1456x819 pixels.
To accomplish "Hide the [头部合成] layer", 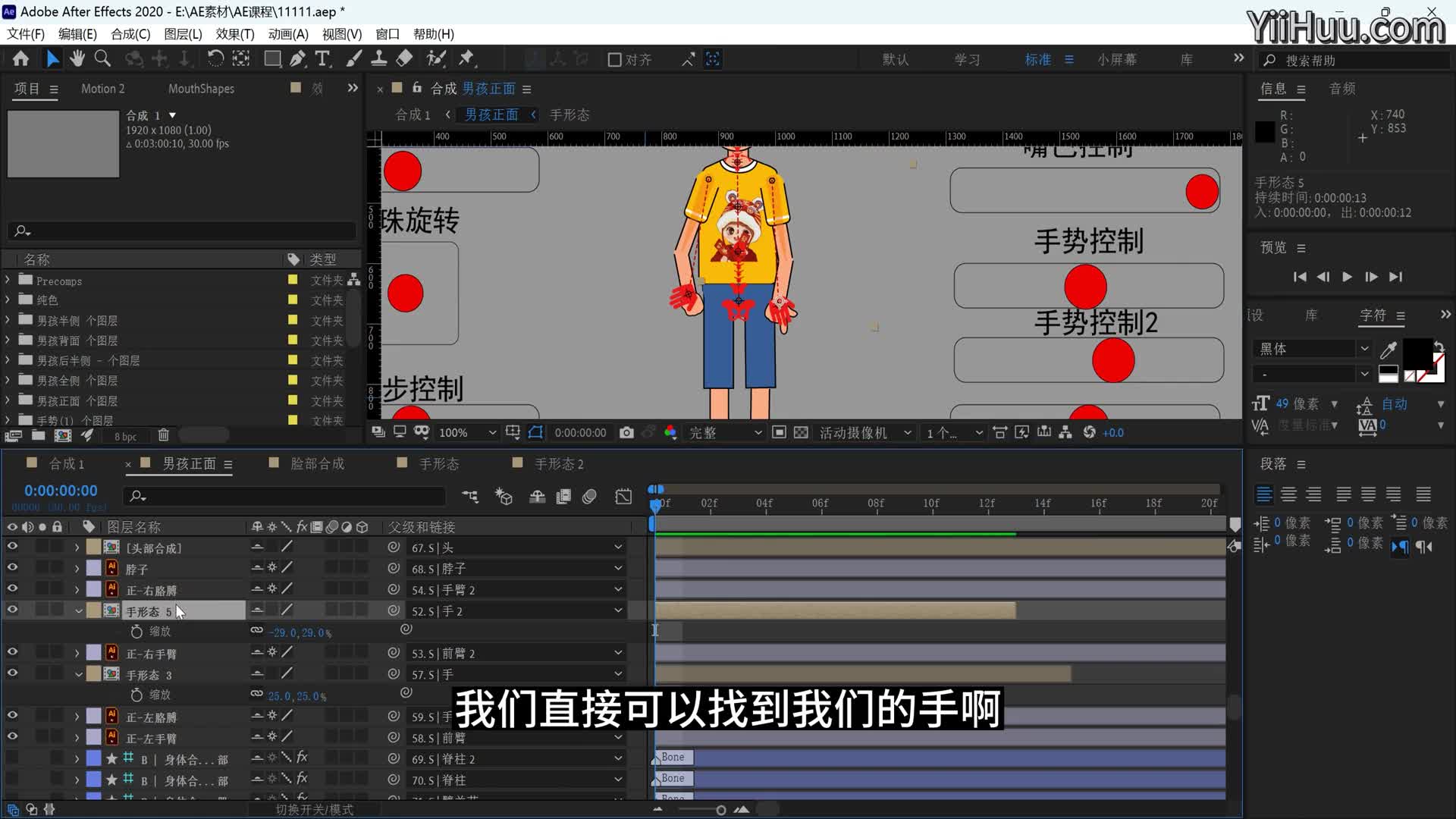I will [x=12, y=546].
